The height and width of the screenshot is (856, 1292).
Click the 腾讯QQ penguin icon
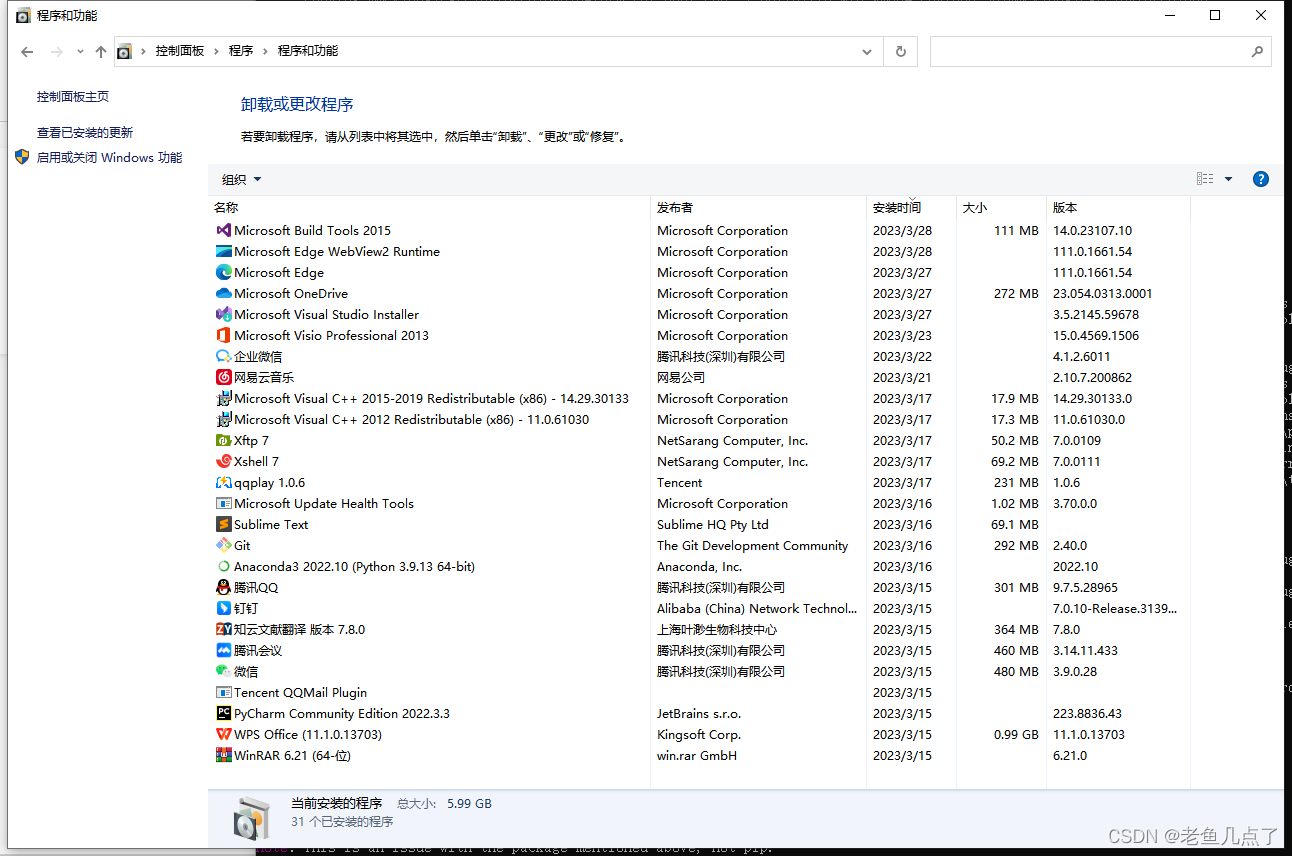coord(224,587)
